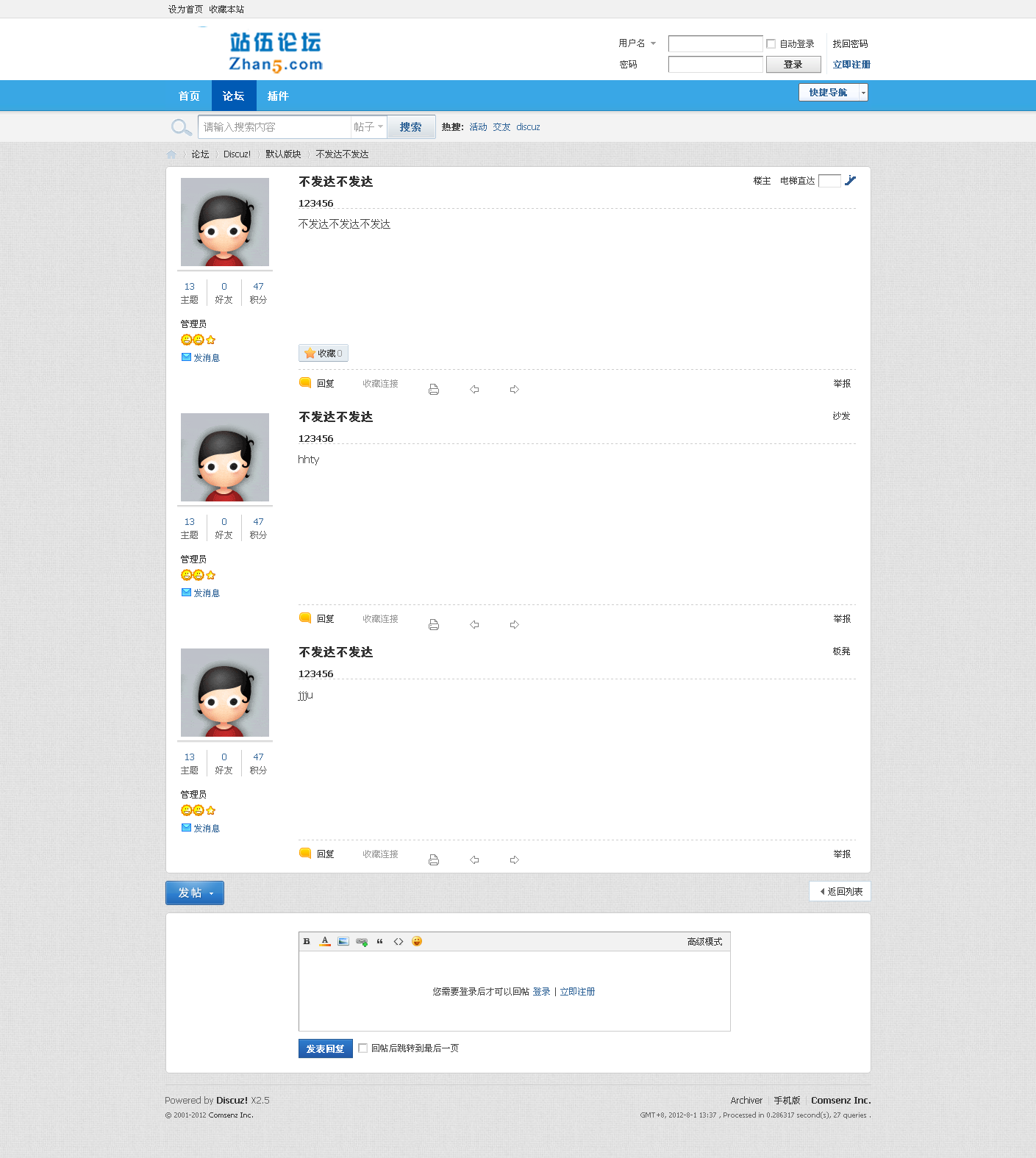Click the 返回列表 button
Viewport: 1036px width, 1158px height.
840,891
